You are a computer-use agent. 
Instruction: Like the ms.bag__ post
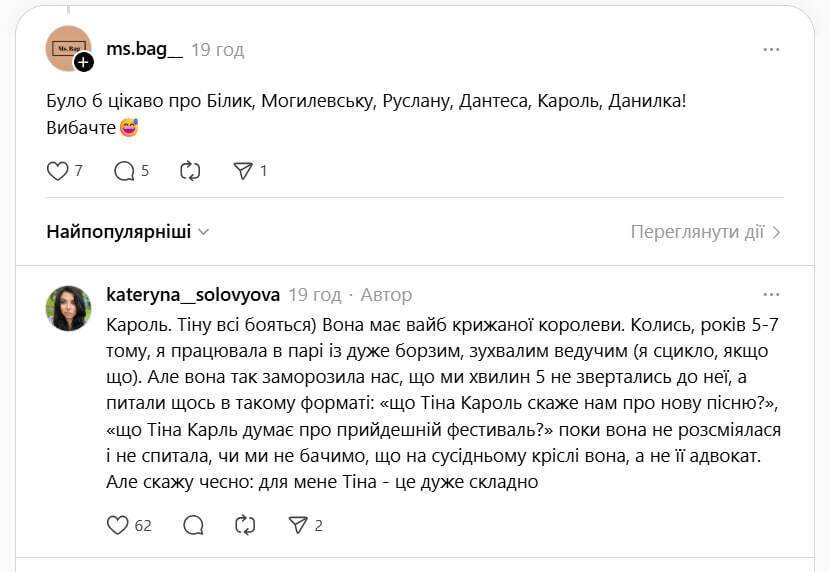tap(58, 171)
